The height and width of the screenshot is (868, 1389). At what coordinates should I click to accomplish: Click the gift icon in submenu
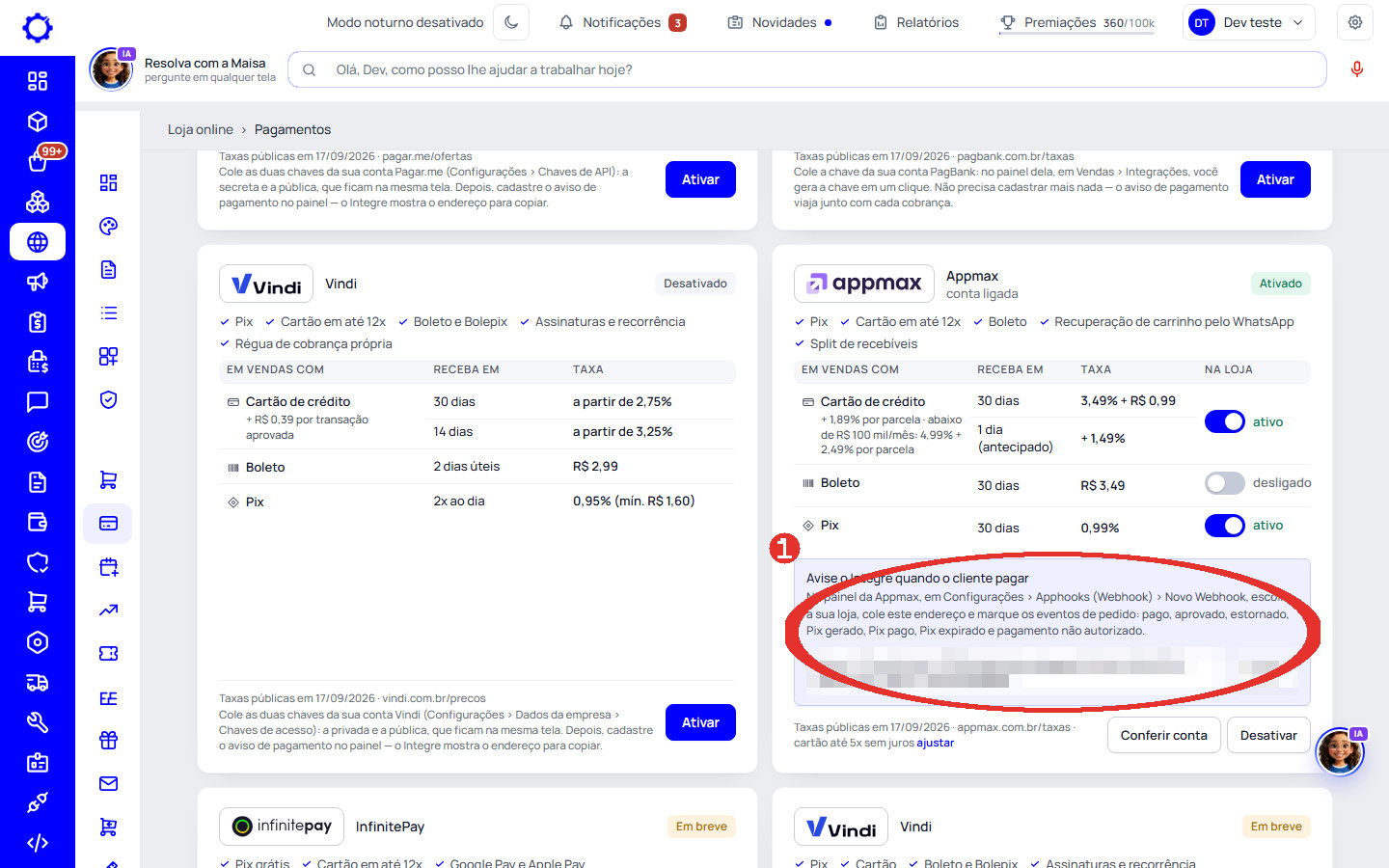coord(108,741)
